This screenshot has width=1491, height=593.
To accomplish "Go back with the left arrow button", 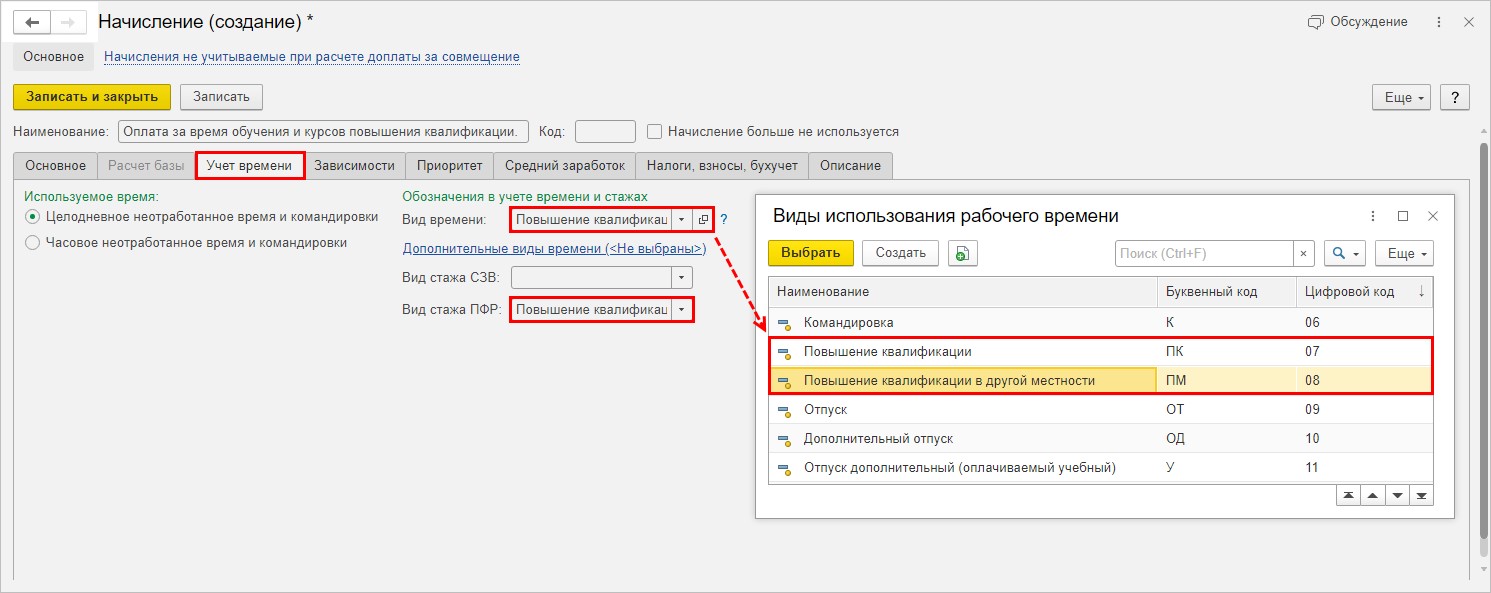I will click(32, 22).
